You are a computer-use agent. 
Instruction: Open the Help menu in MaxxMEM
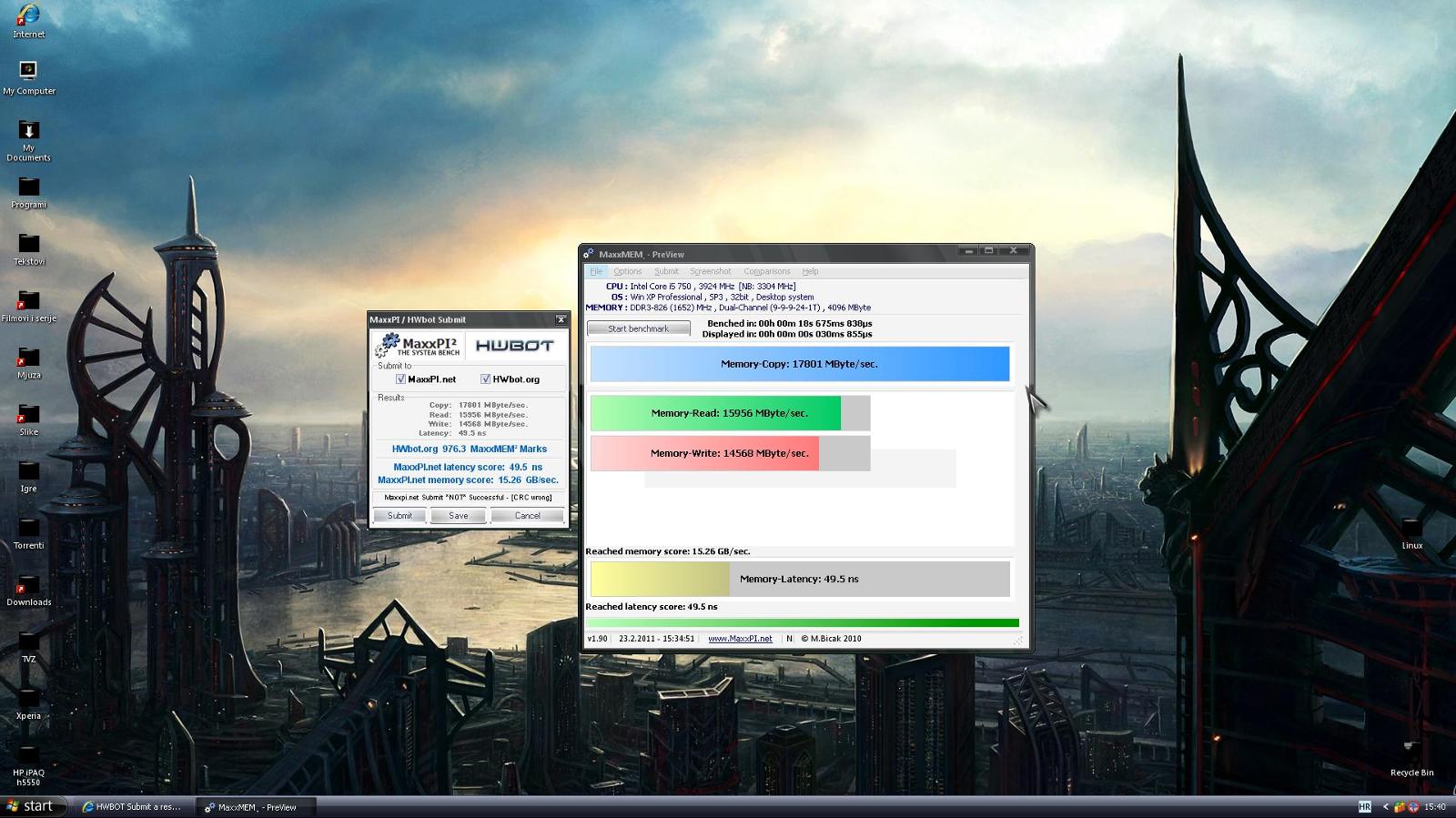pyautogui.click(x=810, y=271)
